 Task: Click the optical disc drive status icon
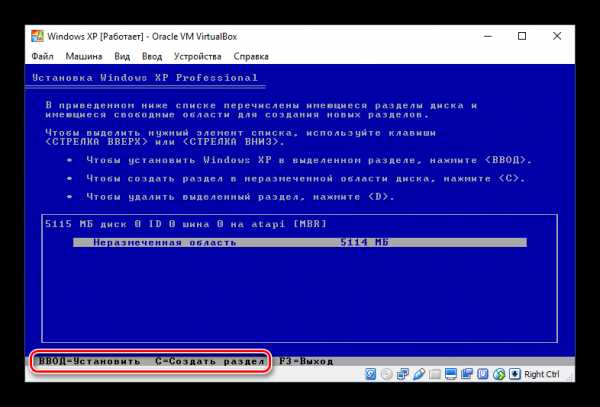387,374
